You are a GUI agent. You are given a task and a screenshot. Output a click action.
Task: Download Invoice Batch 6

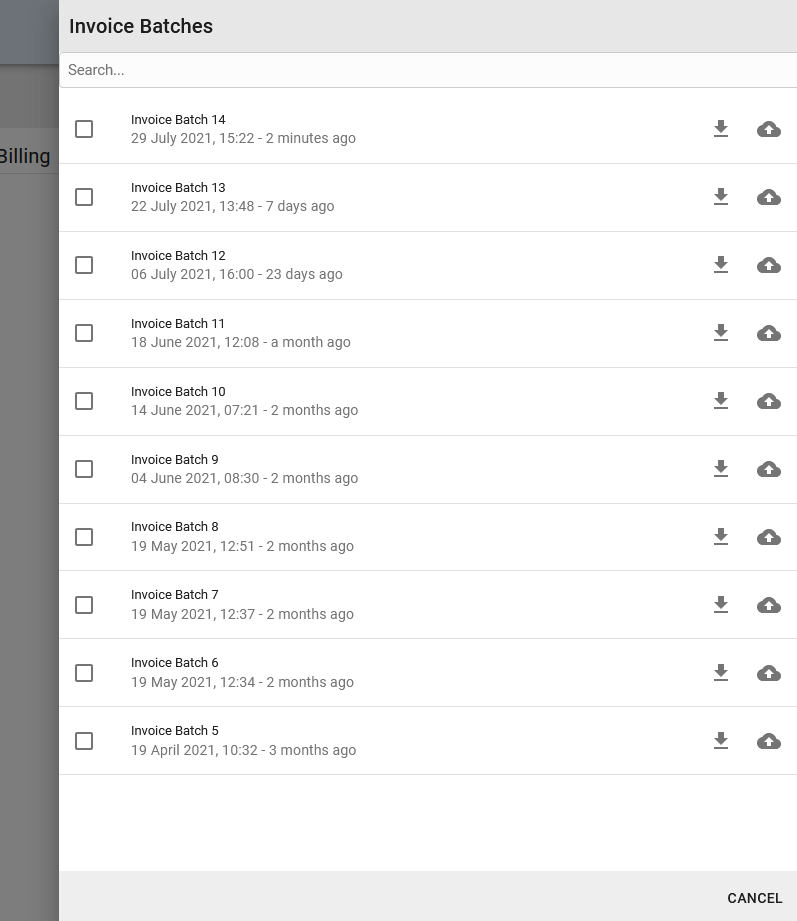[721, 673]
